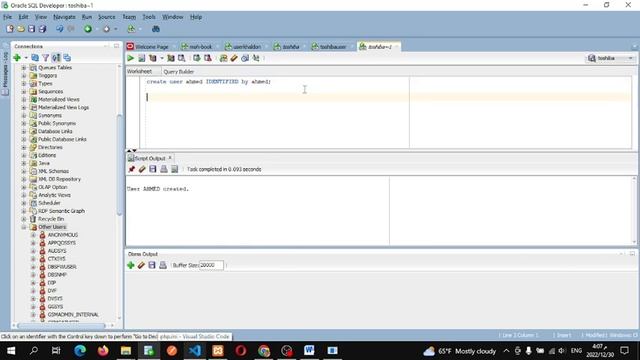Open Microsoft Edge from taskbar
The image size is (640, 360).
80,351
